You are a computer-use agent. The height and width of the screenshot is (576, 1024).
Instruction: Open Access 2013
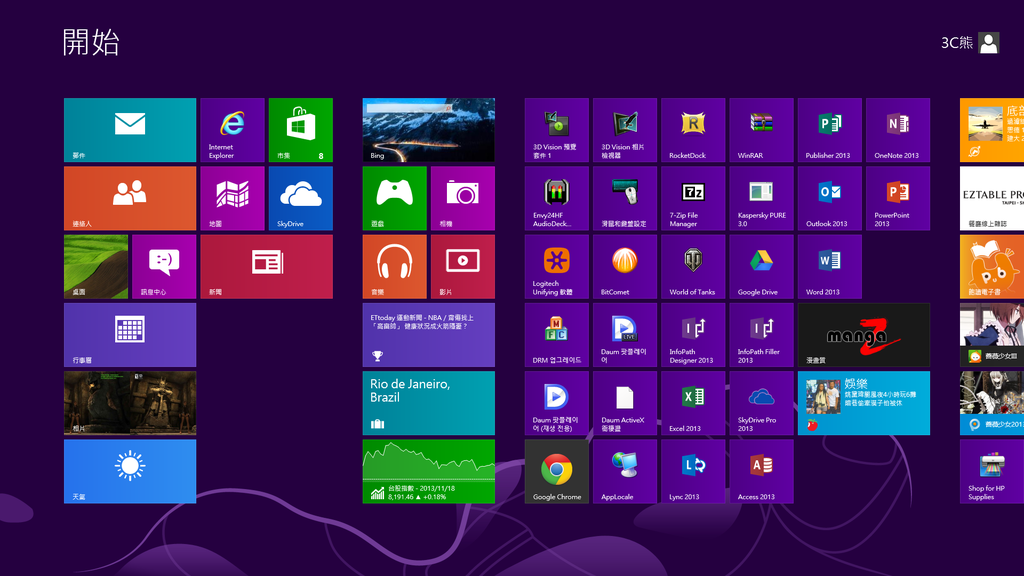click(x=761, y=472)
